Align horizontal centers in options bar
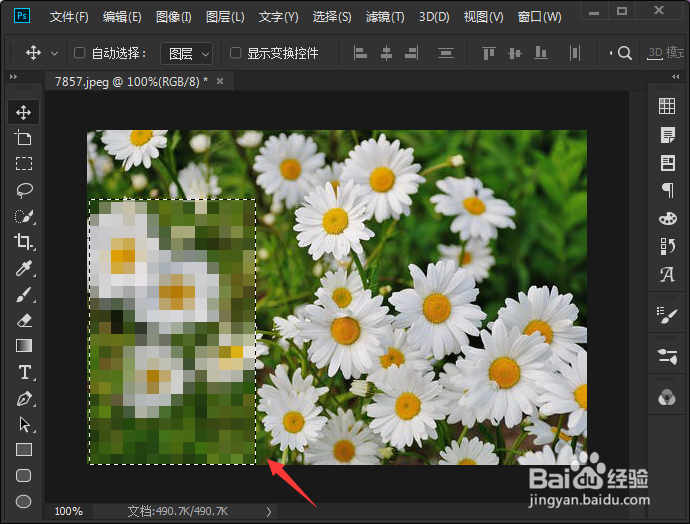Image resolution: width=690 pixels, height=524 pixels. [386, 53]
